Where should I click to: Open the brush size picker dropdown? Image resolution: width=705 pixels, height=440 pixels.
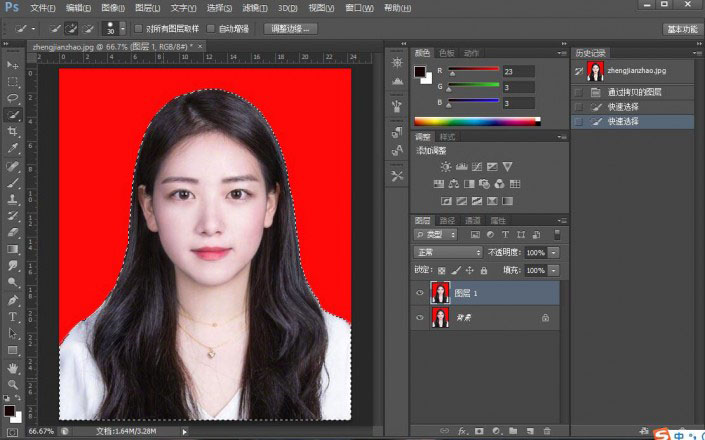[122, 29]
